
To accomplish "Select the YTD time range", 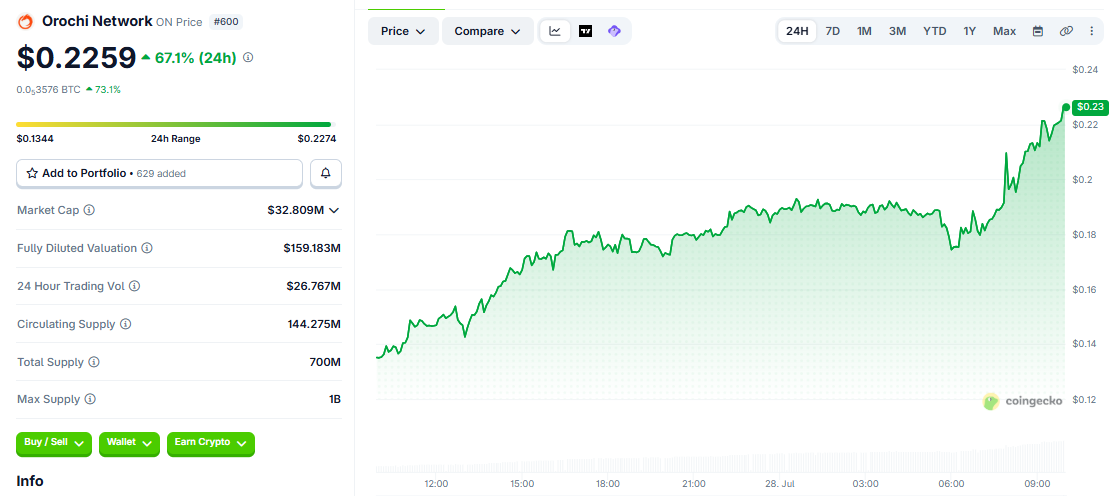I will 935,31.
